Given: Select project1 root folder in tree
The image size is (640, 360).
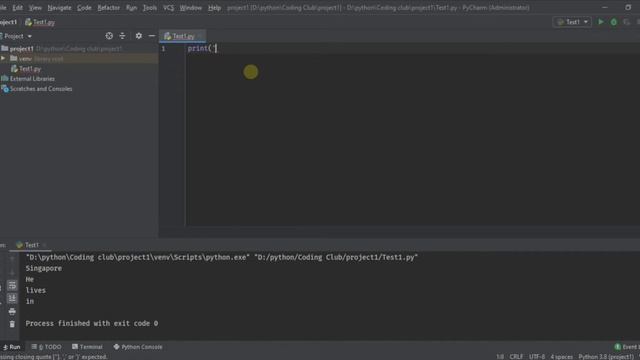Looking at the screenshot, I should (22, 49).
